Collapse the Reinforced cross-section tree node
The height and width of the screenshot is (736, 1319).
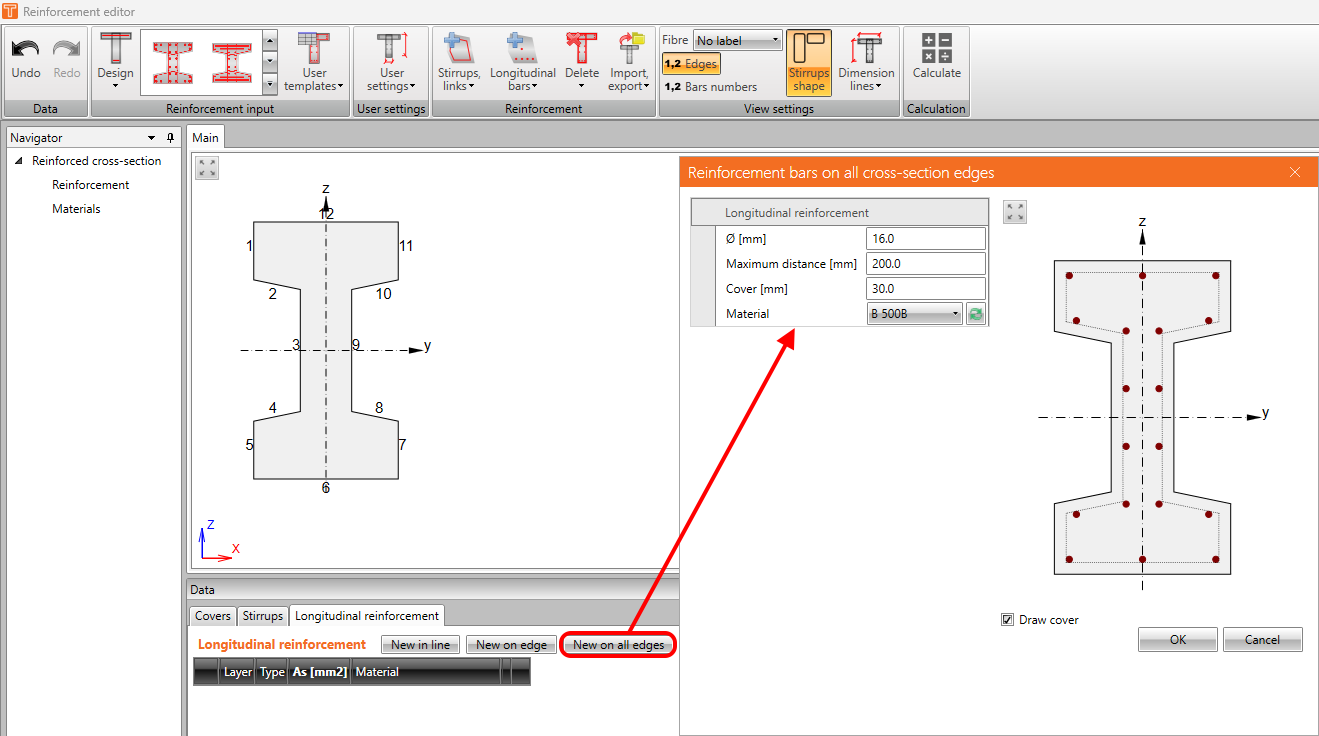(19, 161)
